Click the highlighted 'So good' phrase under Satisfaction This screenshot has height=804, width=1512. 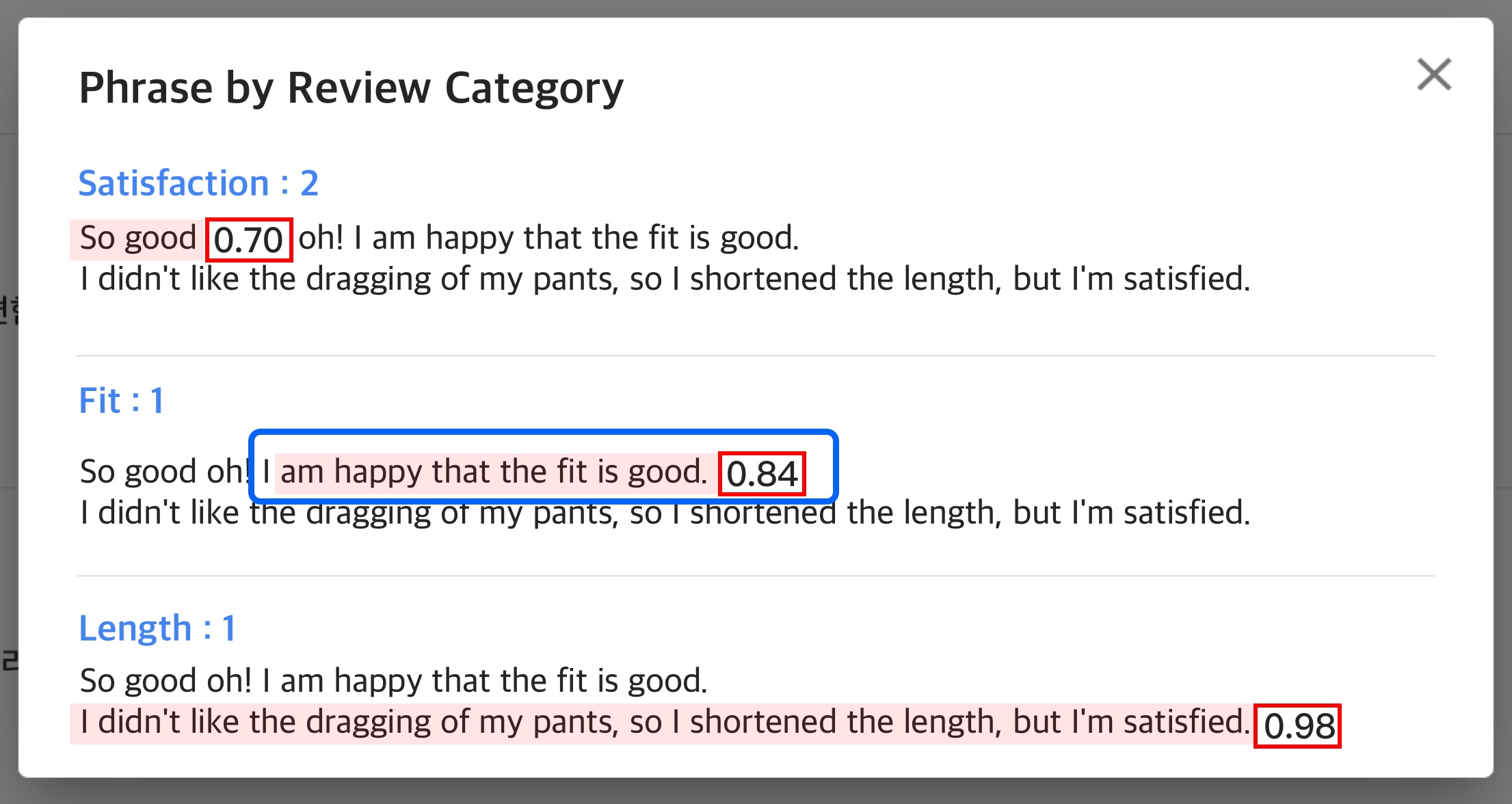tap(137, 239)
